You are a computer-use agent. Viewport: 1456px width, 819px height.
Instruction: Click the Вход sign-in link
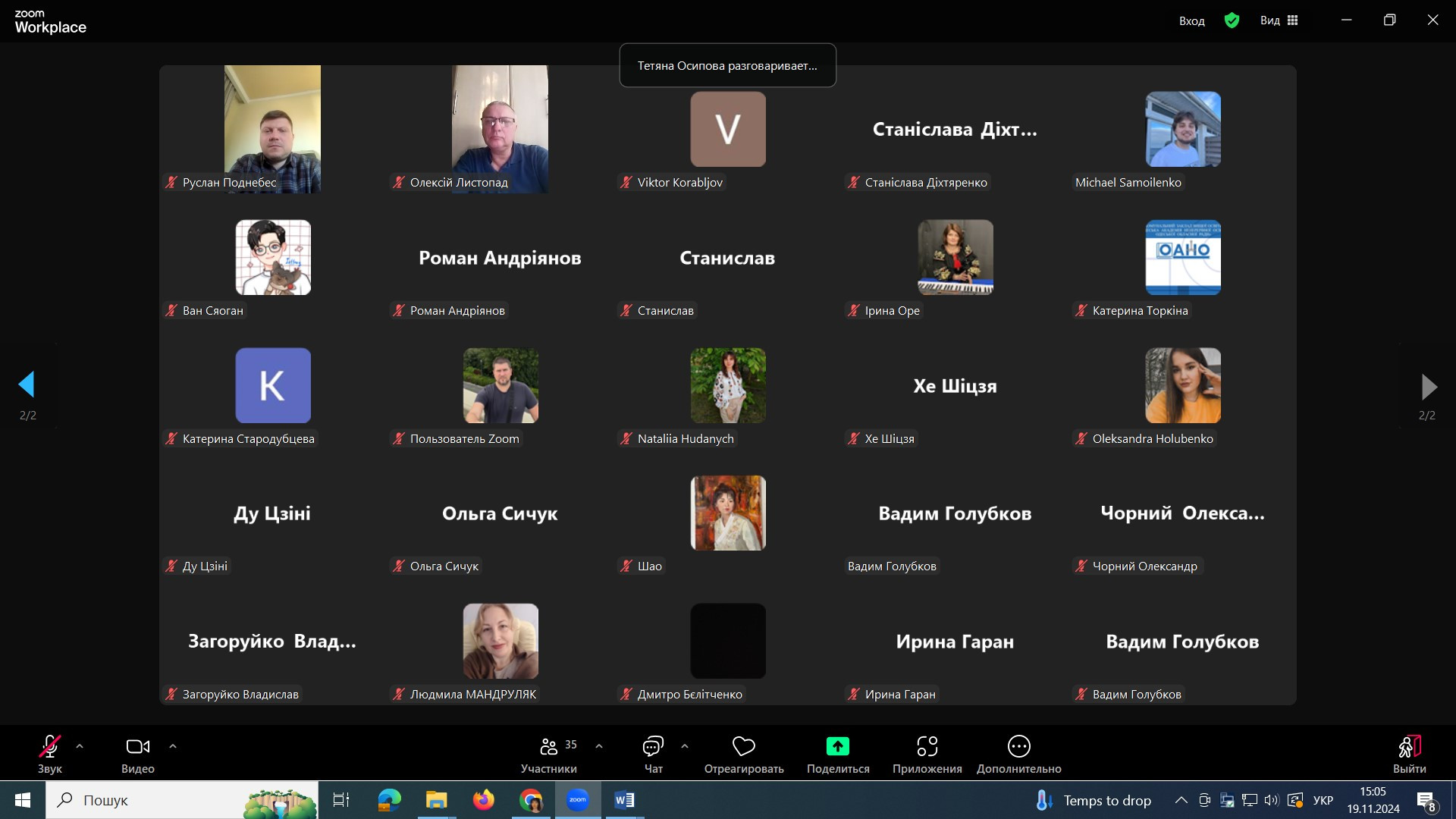(1191, 21)
